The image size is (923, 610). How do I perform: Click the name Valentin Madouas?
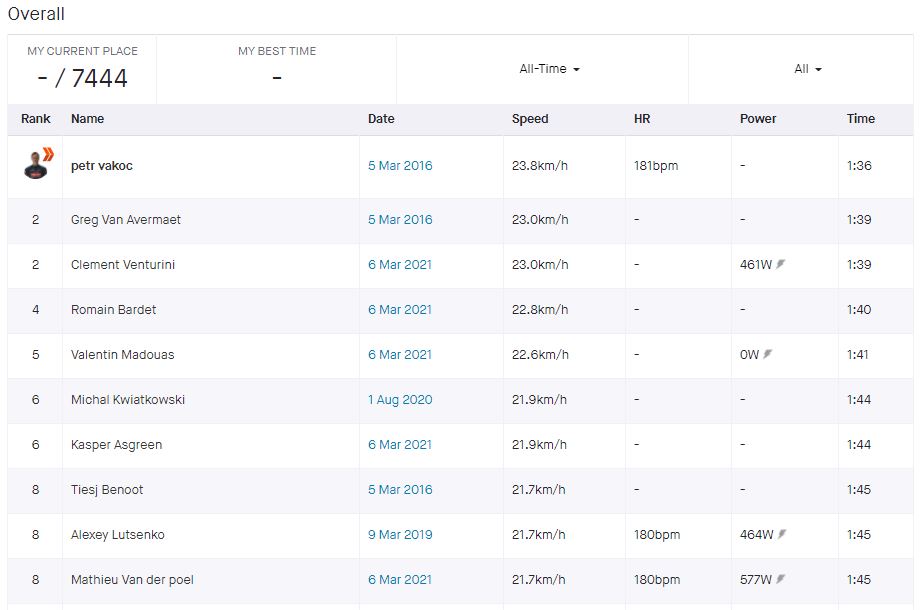pos(122,354)
